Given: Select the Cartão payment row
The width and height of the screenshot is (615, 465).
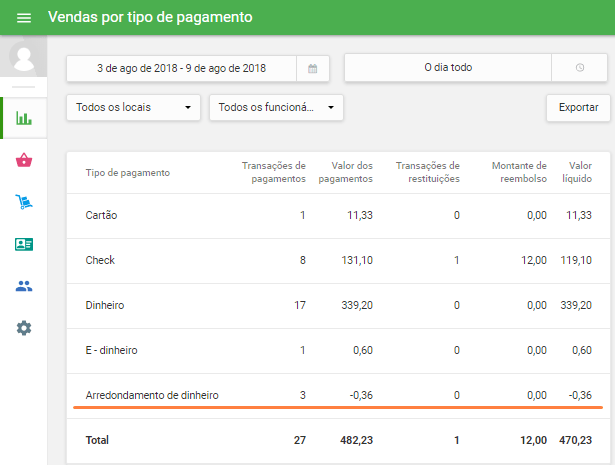Looking at the screenshot, I should pos(338,215).
